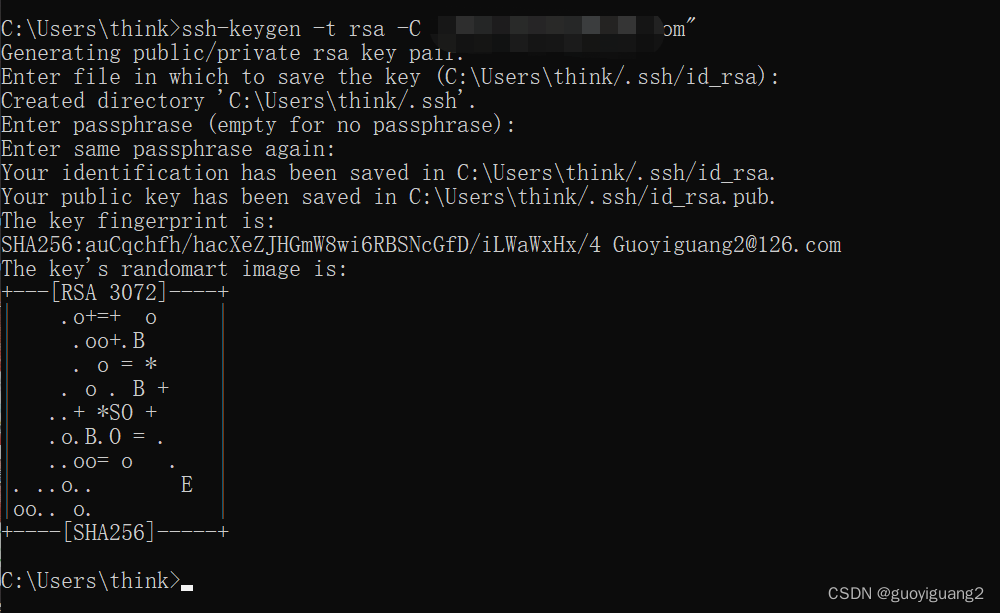Click the 'Generating public/private rsa key pair' line
This screenshot has width=1000, height=613.
click(233, 53)
